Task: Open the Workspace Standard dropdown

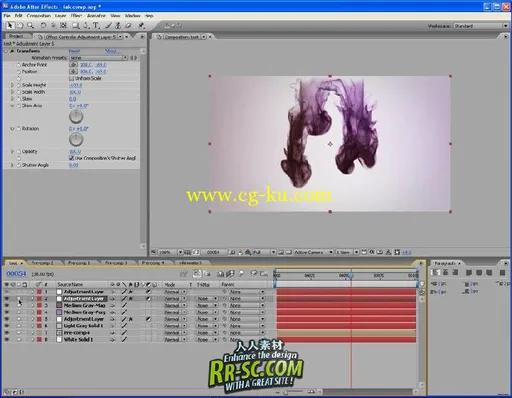Action: (x=481, y=26)
